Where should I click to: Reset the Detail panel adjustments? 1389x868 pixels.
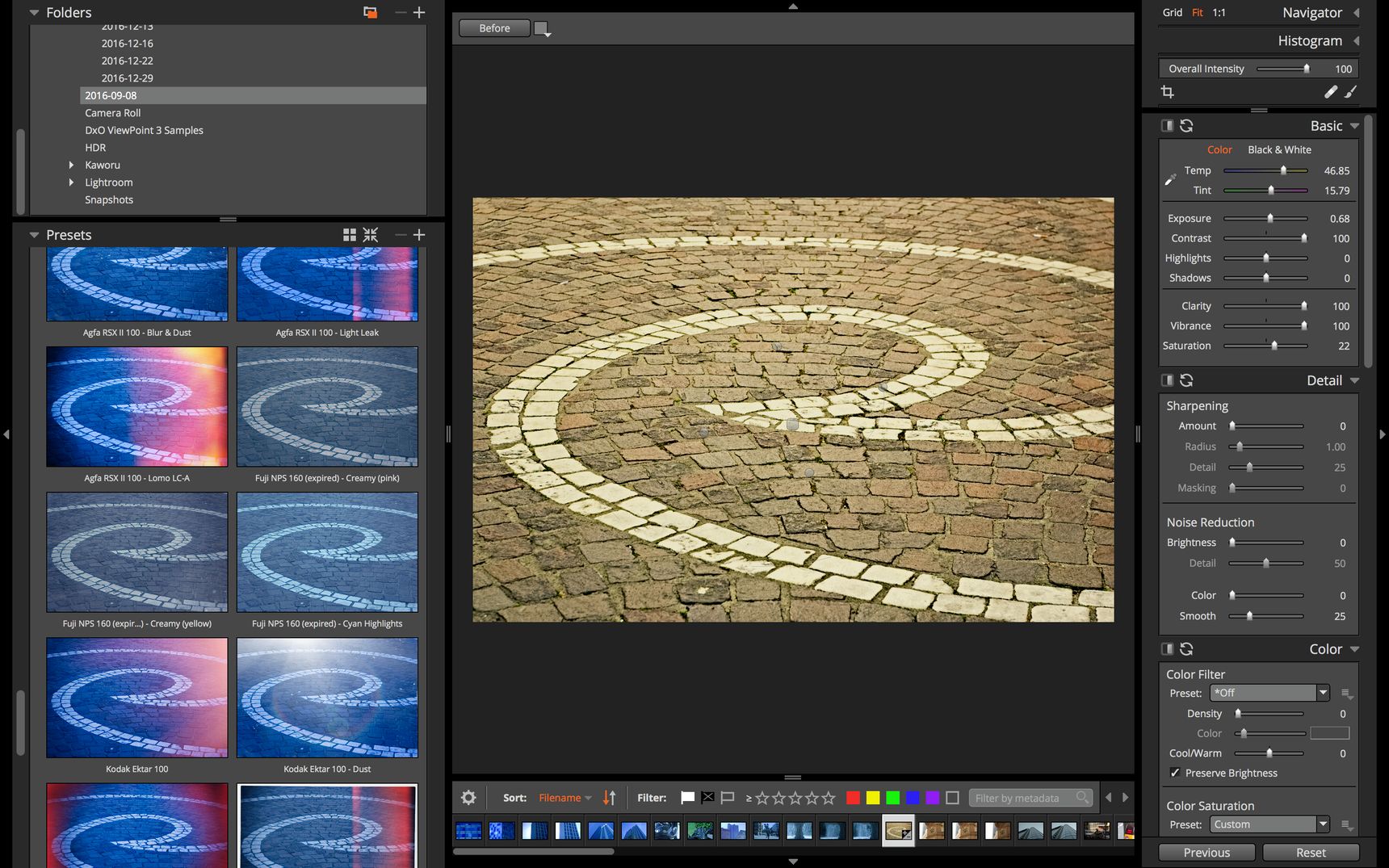[1186, 380]
